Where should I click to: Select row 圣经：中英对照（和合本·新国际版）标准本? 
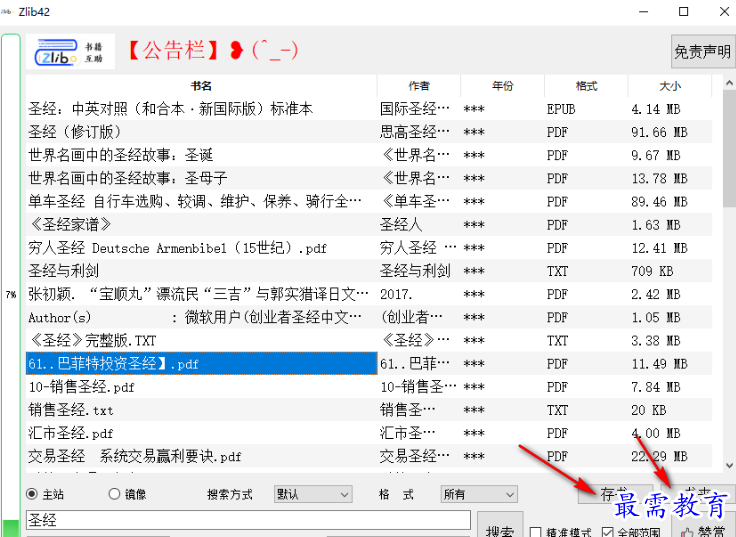[x=369, y=109]
